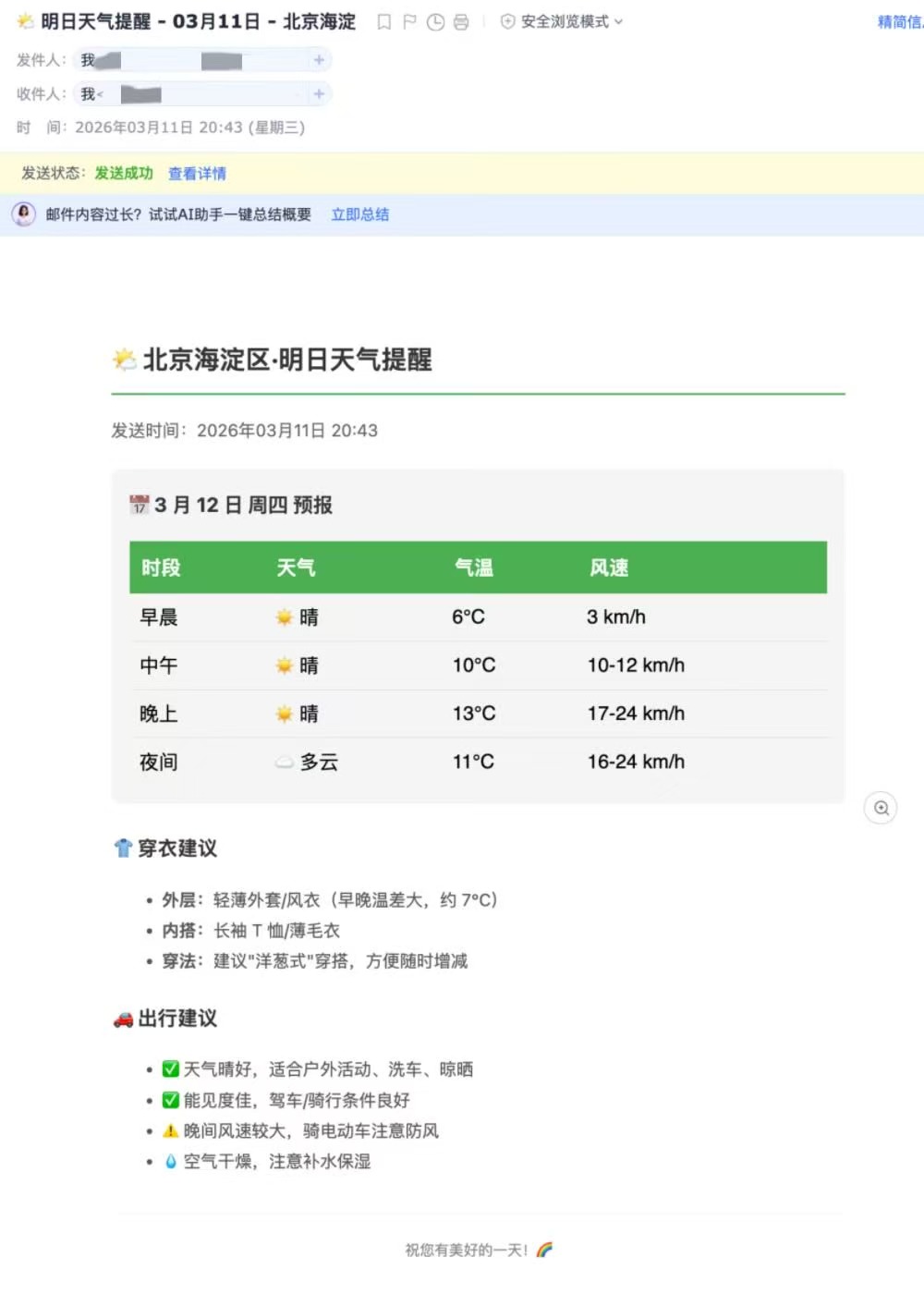Click the plus icon next to the recipient

(319, 93)
